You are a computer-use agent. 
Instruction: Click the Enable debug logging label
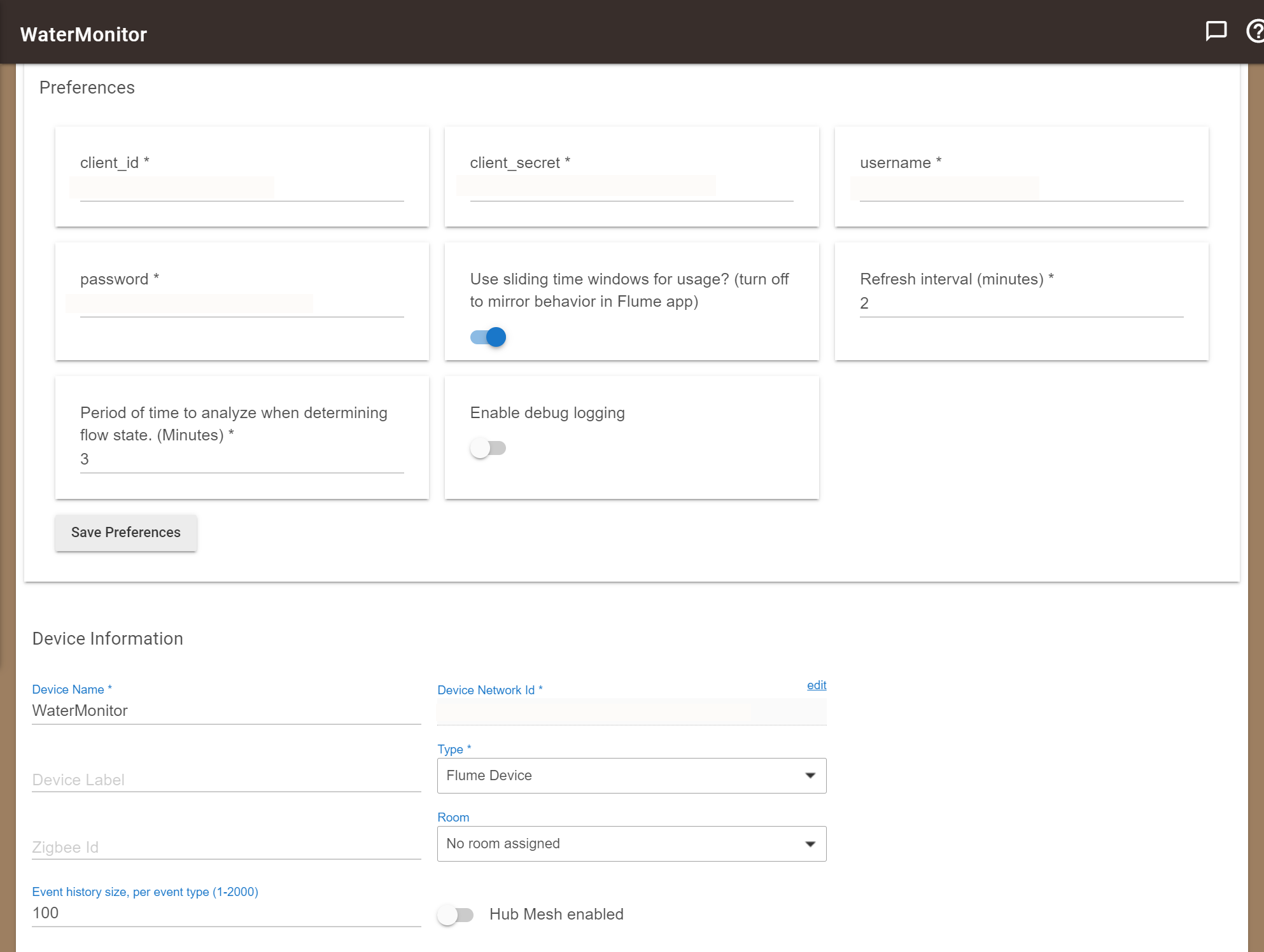(x=547, y=413)
